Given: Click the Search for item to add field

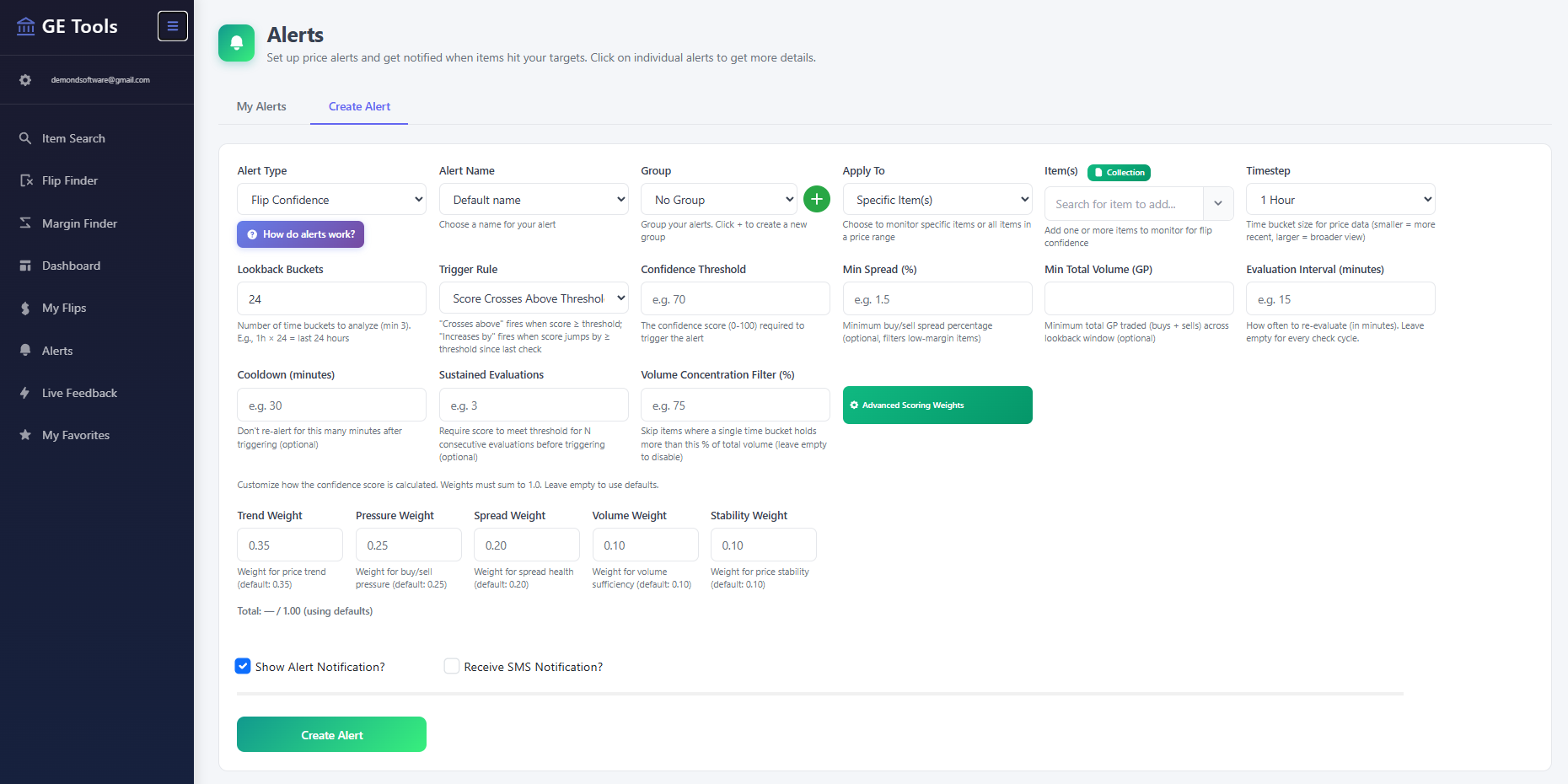Looking at the screenshot, I should coord(1124,204).
